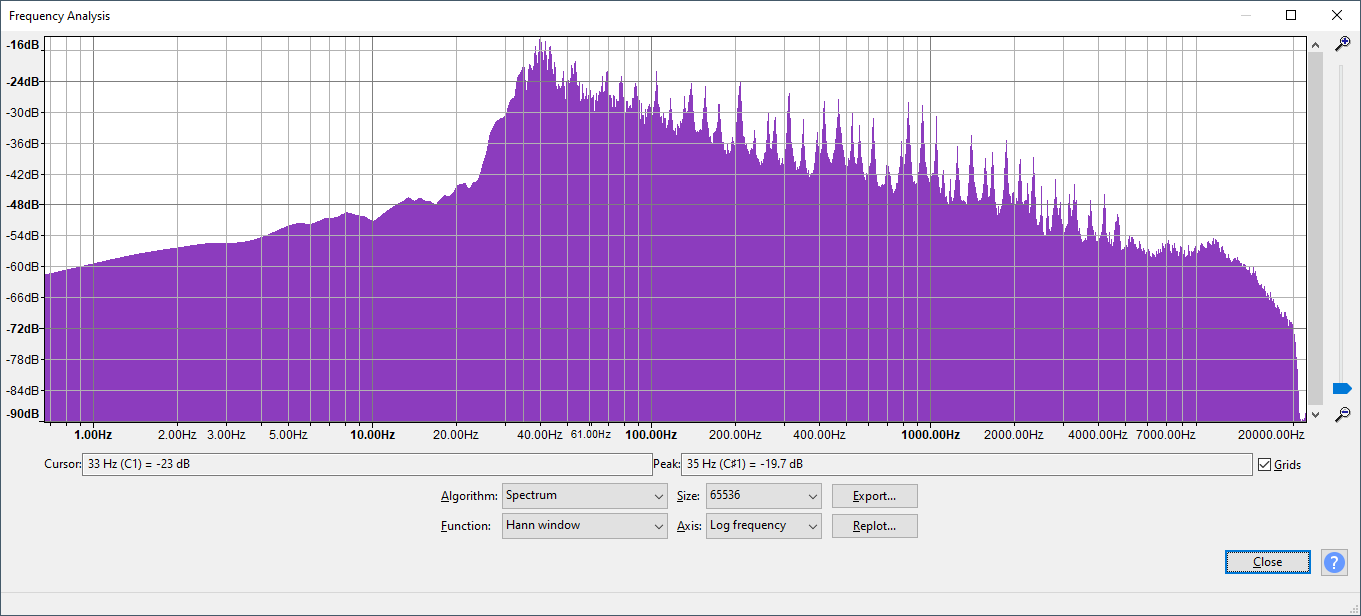Screen dimensions: 1361x616
Task: Click the down arrow of the vertical scrollbar
Action: tap(1315, 414)
